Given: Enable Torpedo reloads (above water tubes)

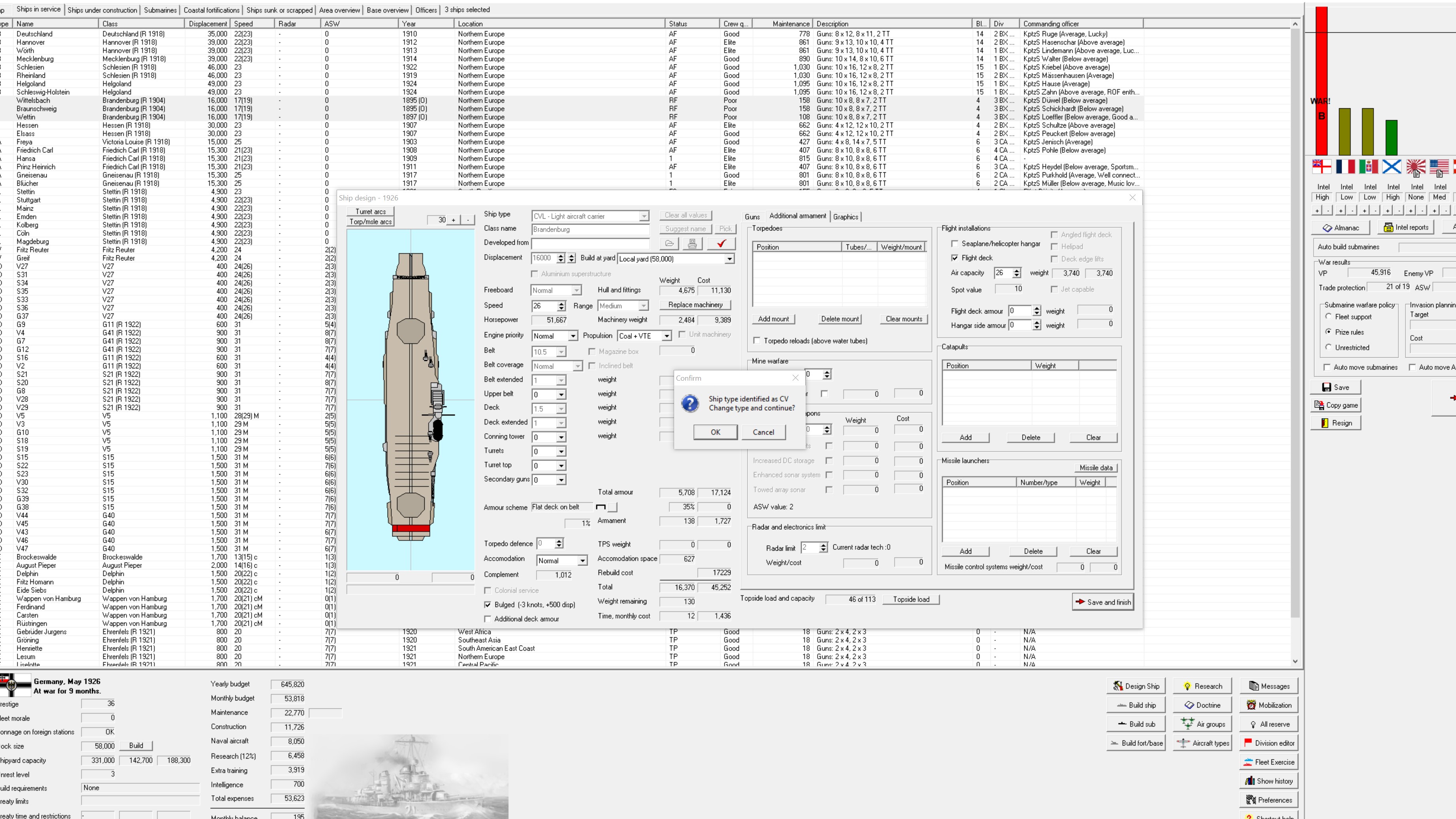Looking at the screenshot, I should point(757,341).
